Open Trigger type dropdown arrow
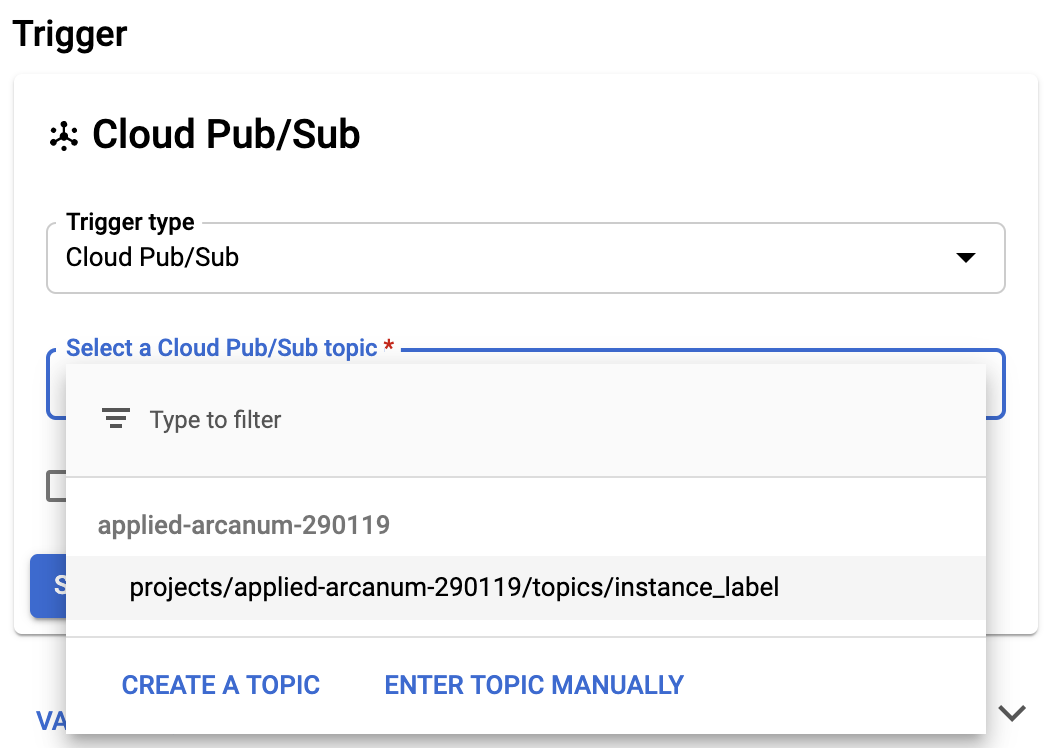 [x=965, y=258]
